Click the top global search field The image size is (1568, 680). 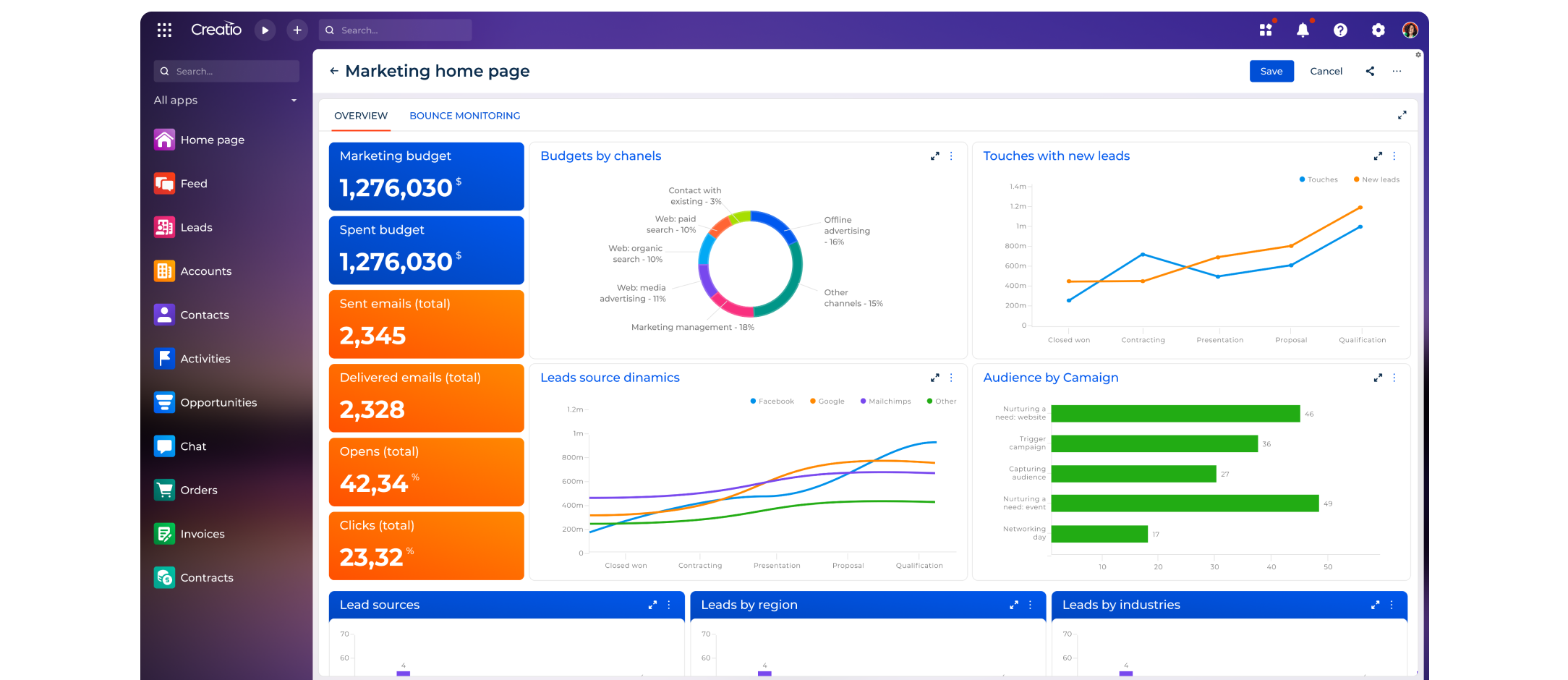(396, 30)
